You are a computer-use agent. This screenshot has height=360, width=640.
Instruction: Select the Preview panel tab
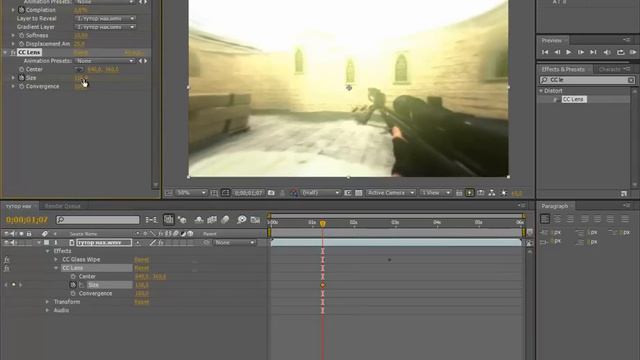point(551,40)
